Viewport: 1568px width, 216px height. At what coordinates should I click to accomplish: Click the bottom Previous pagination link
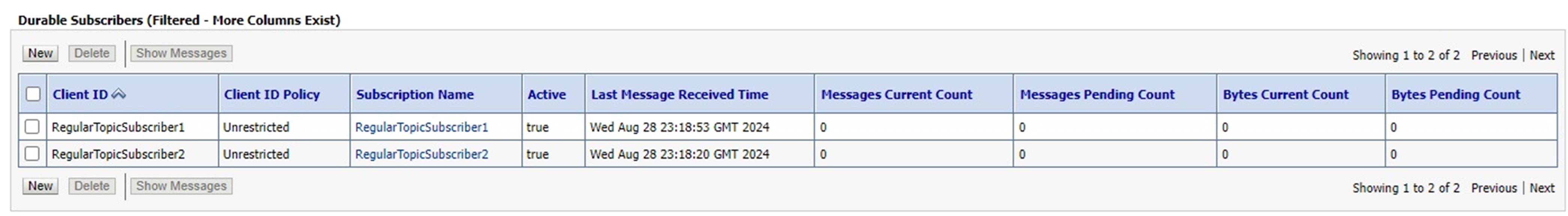1494,188
